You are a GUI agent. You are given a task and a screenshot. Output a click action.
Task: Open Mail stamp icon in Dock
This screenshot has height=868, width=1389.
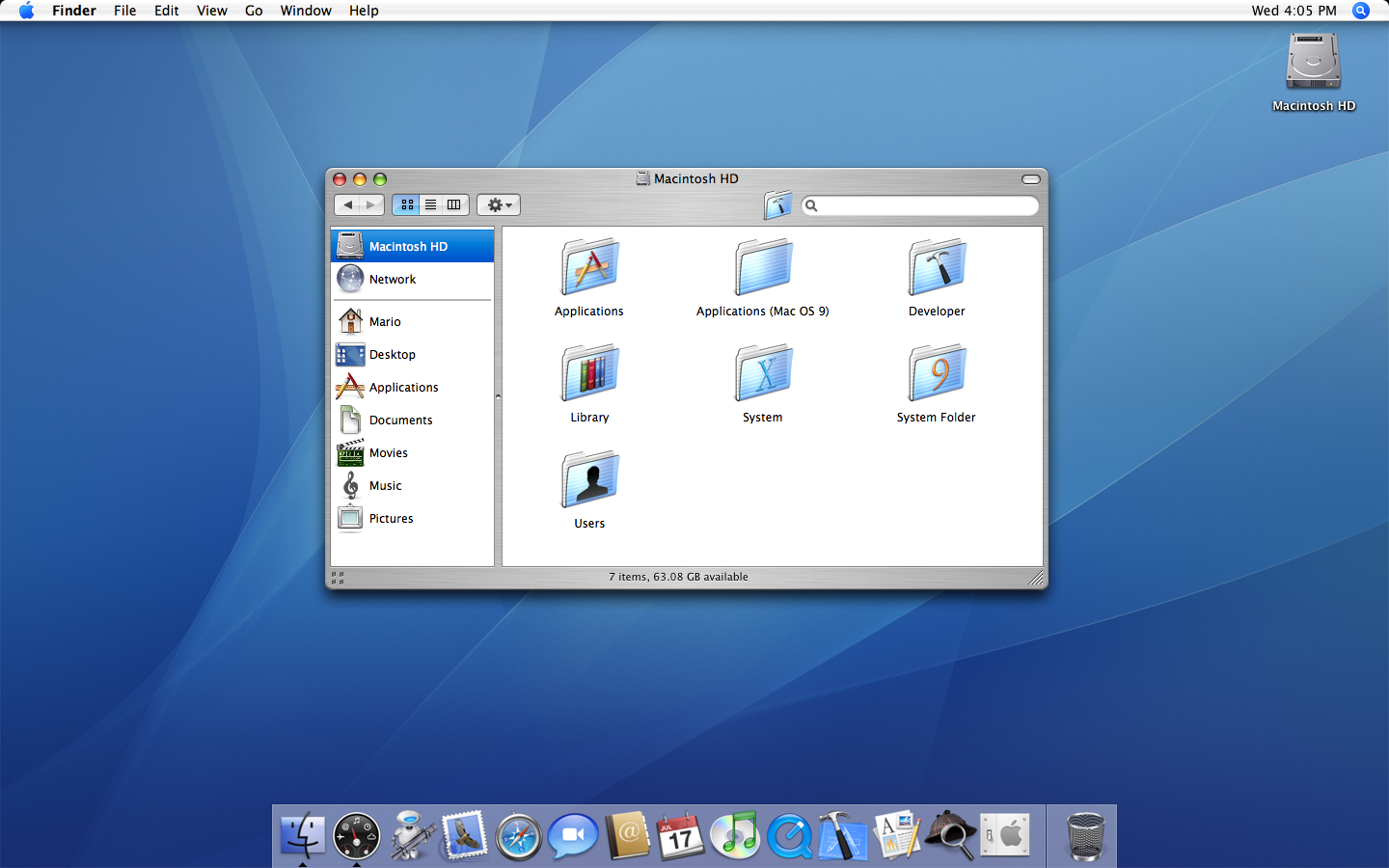[x=465, y=835]
